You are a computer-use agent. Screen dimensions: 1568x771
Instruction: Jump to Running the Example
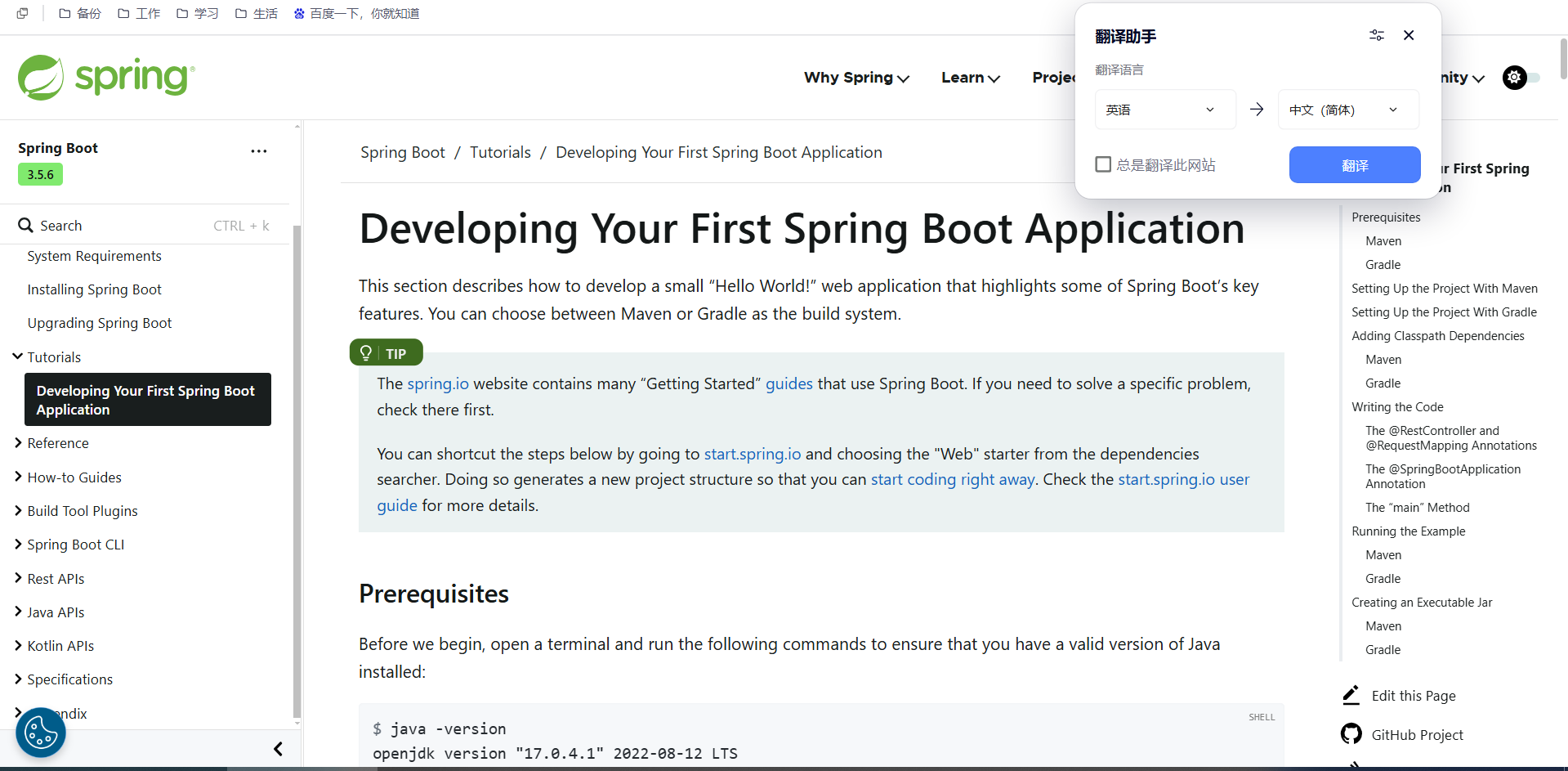click(x=1409, y=531)
